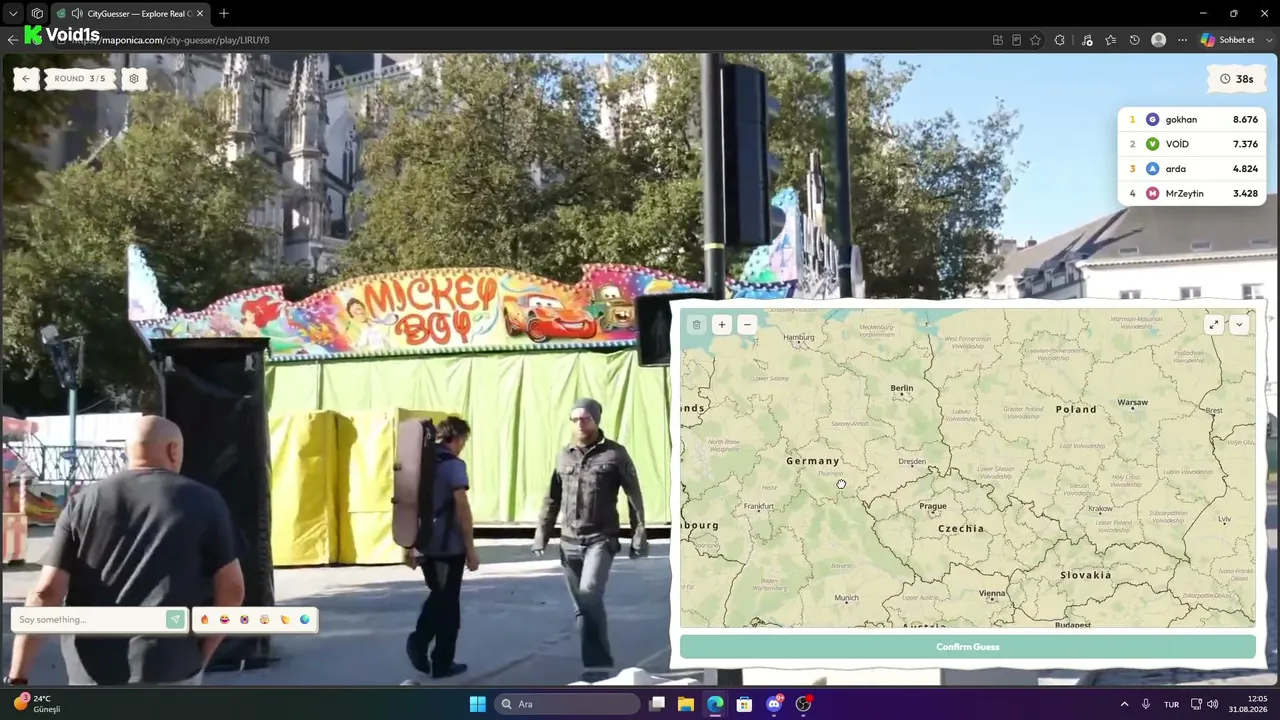Open the browser History panel
Viewport: 1280px width, 720px height.
pyautogui.click(x=1135, y=40)
